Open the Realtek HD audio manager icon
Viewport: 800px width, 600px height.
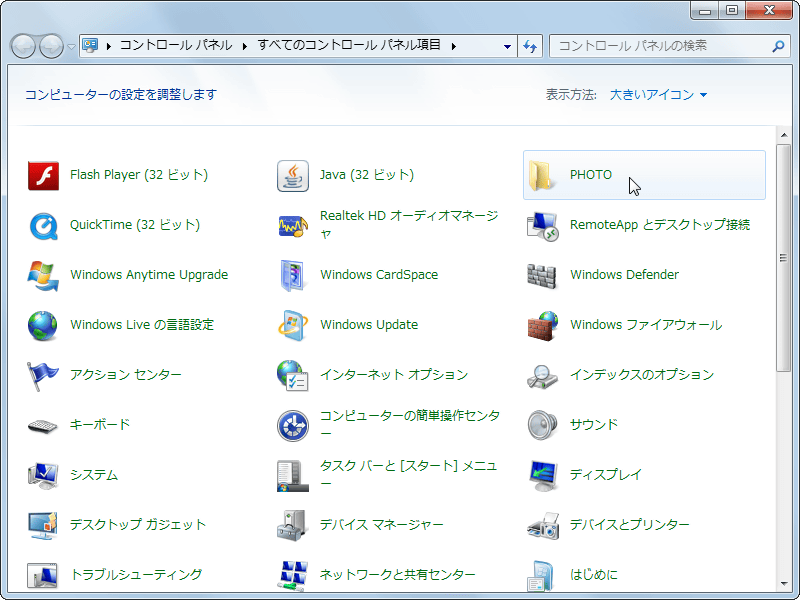tap(293, 226)
